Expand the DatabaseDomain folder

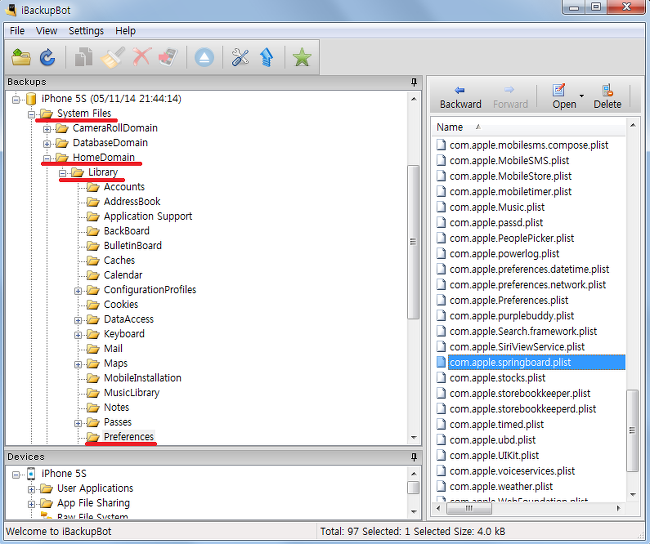coord(47,143)
